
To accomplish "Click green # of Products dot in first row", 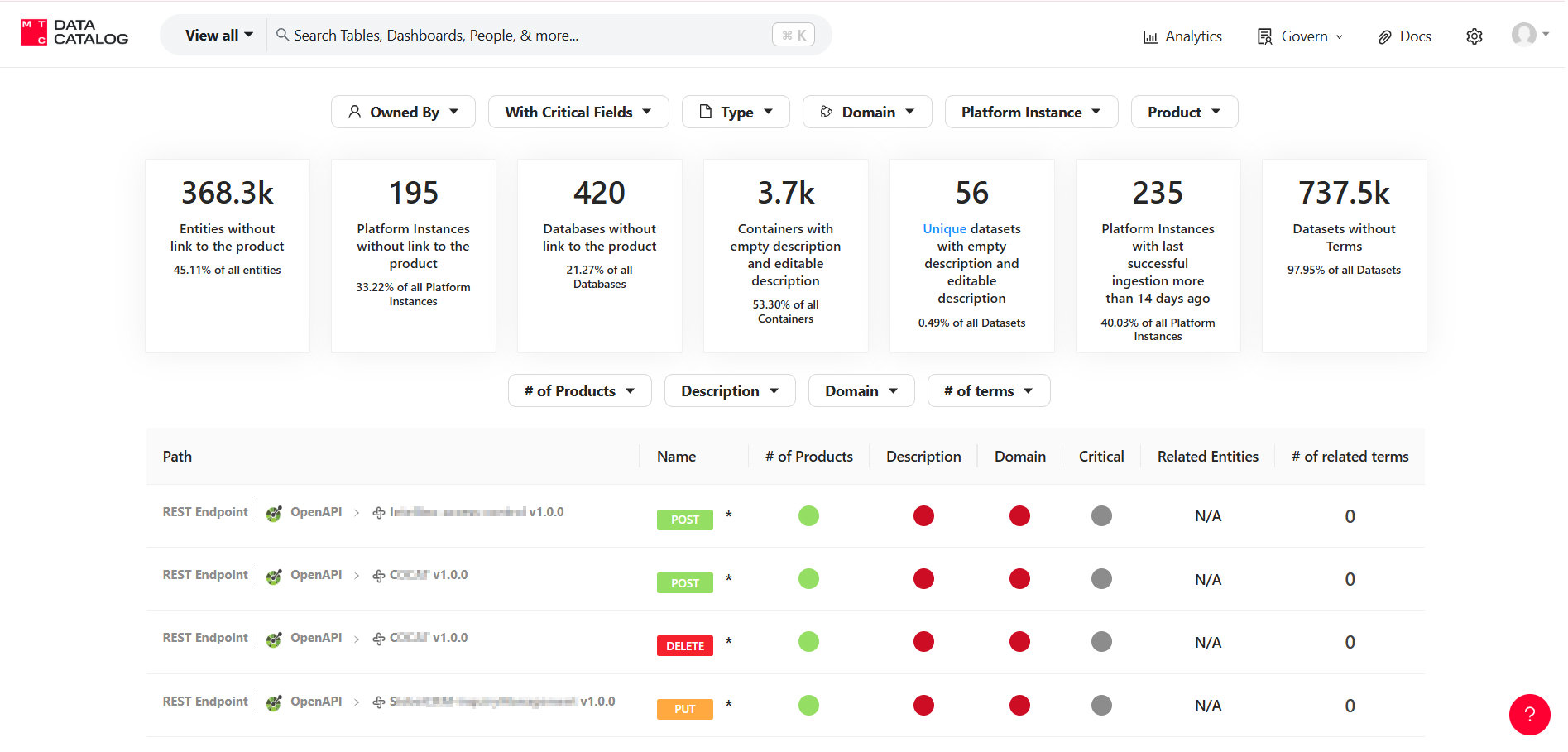I will pos(808,516).
